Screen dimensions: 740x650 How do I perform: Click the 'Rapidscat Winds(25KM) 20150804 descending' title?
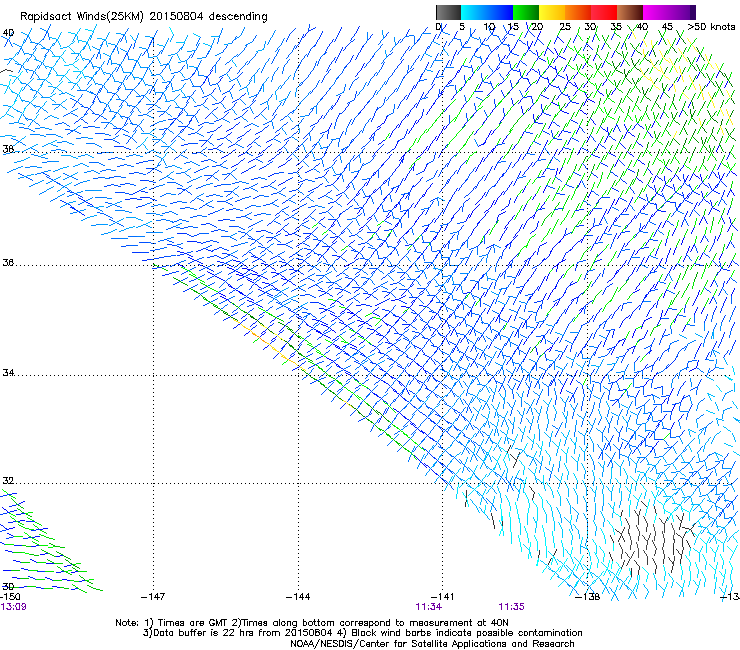[x=143, y=17]
